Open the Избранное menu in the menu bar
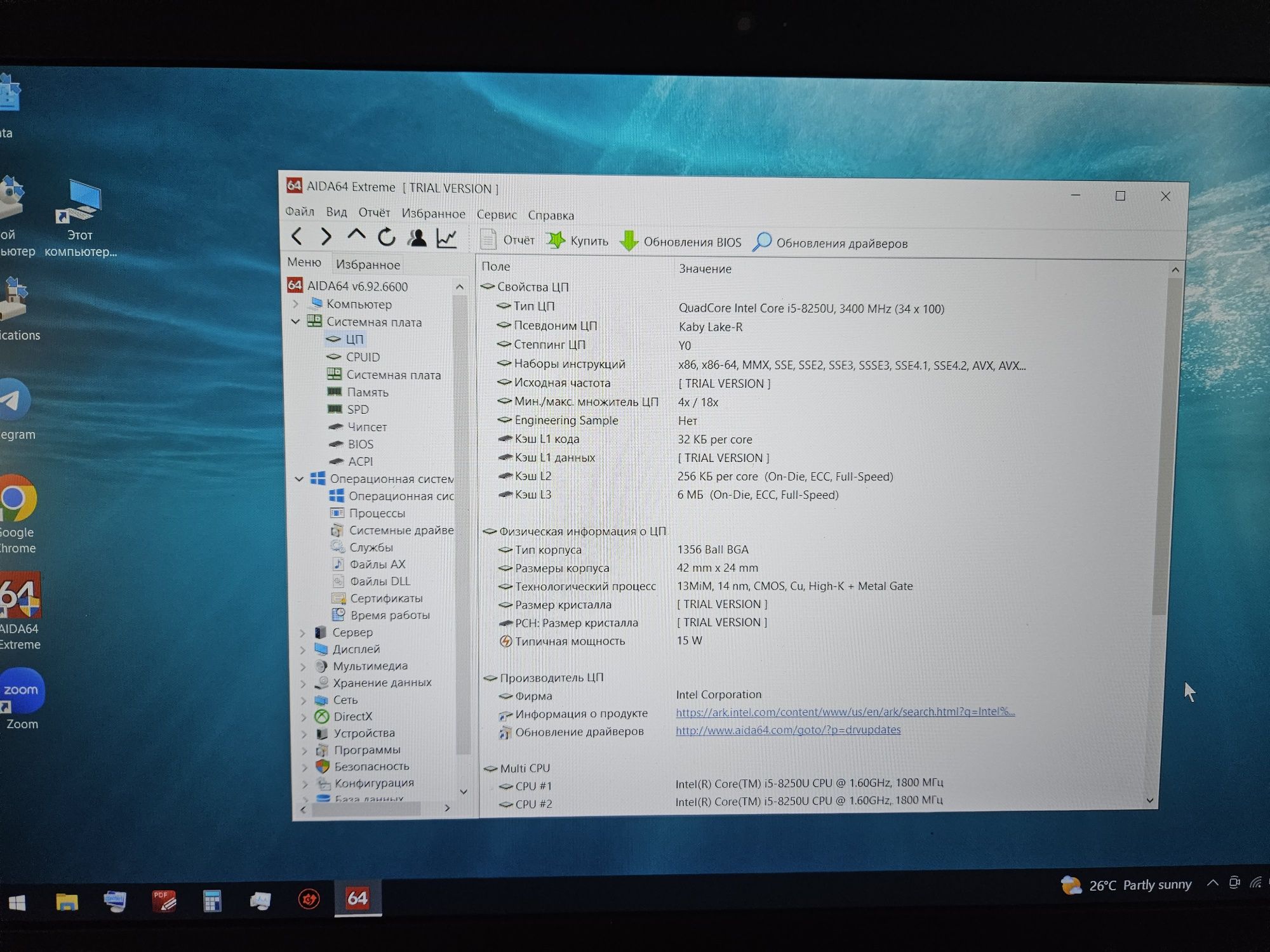1270x952 pixels. (x=433, y=214)
